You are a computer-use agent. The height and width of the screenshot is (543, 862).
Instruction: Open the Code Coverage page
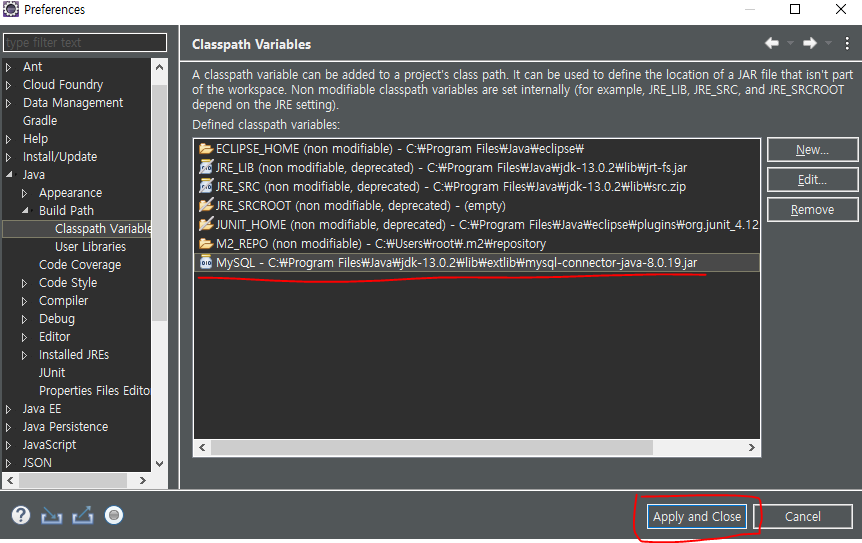coord(80,265)
